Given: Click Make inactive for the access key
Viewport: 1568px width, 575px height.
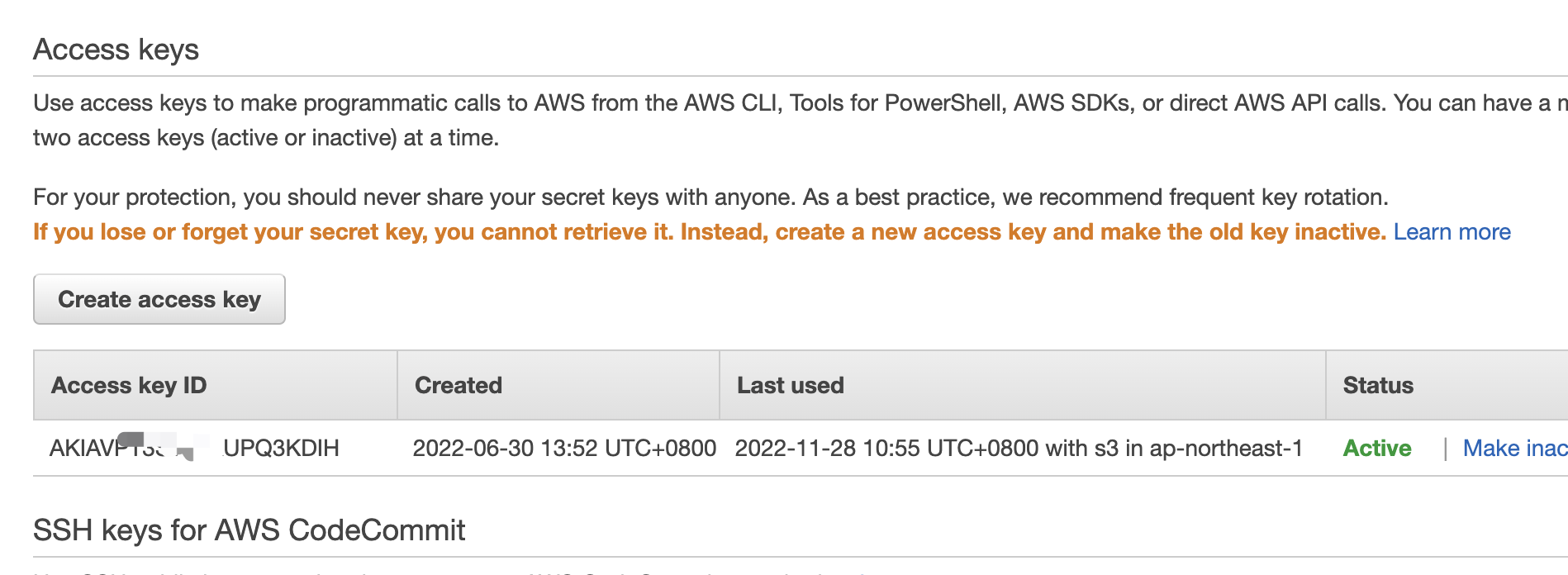Looking at the screenshot, I should pyautogui.click(x=1514, y=448).
